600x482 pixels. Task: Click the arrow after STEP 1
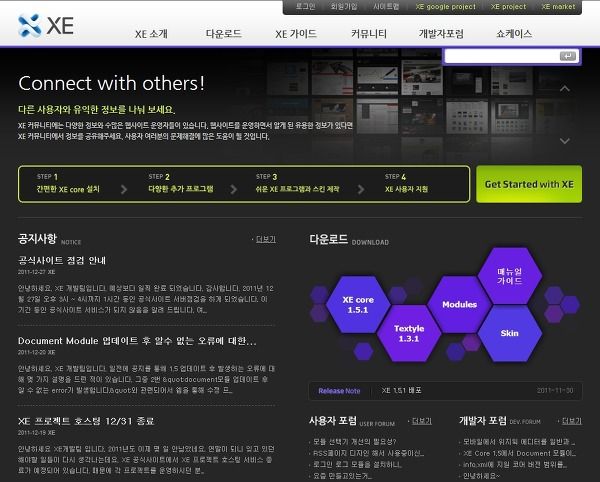[x=124, y=189]
